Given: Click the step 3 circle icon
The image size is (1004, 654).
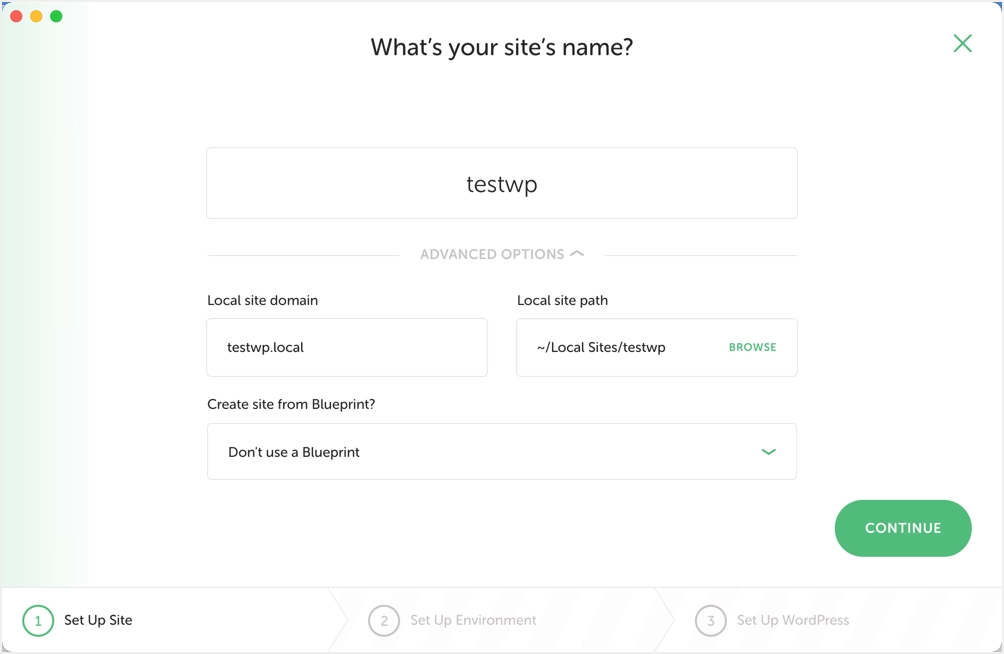Looking at the screenshot, I should pyautogui.click(x=711, y=621).
